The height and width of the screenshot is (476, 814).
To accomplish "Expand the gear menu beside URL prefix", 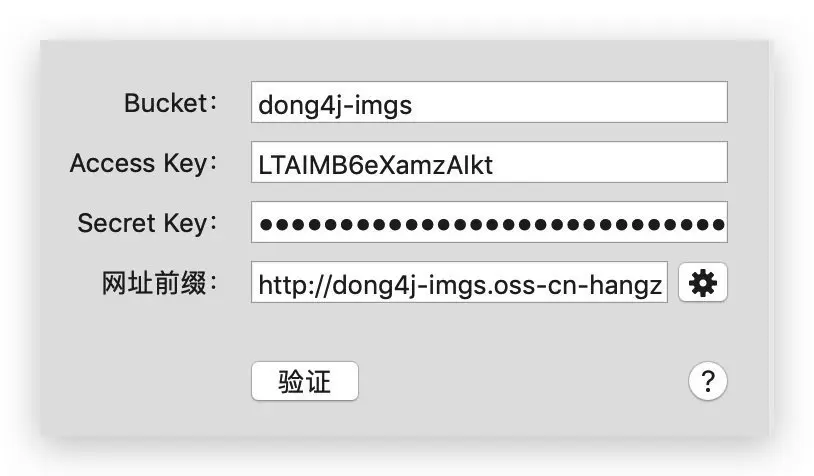I will click(703, 284).
